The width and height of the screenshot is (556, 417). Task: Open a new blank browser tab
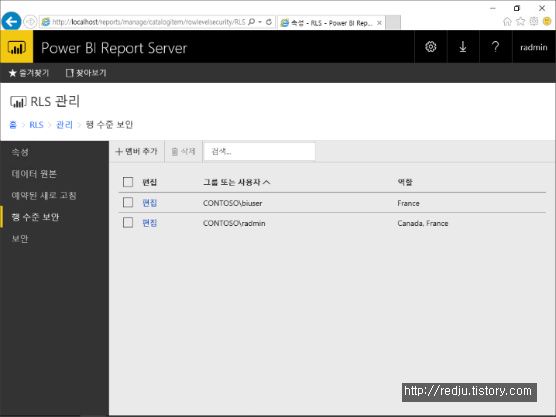393,22
